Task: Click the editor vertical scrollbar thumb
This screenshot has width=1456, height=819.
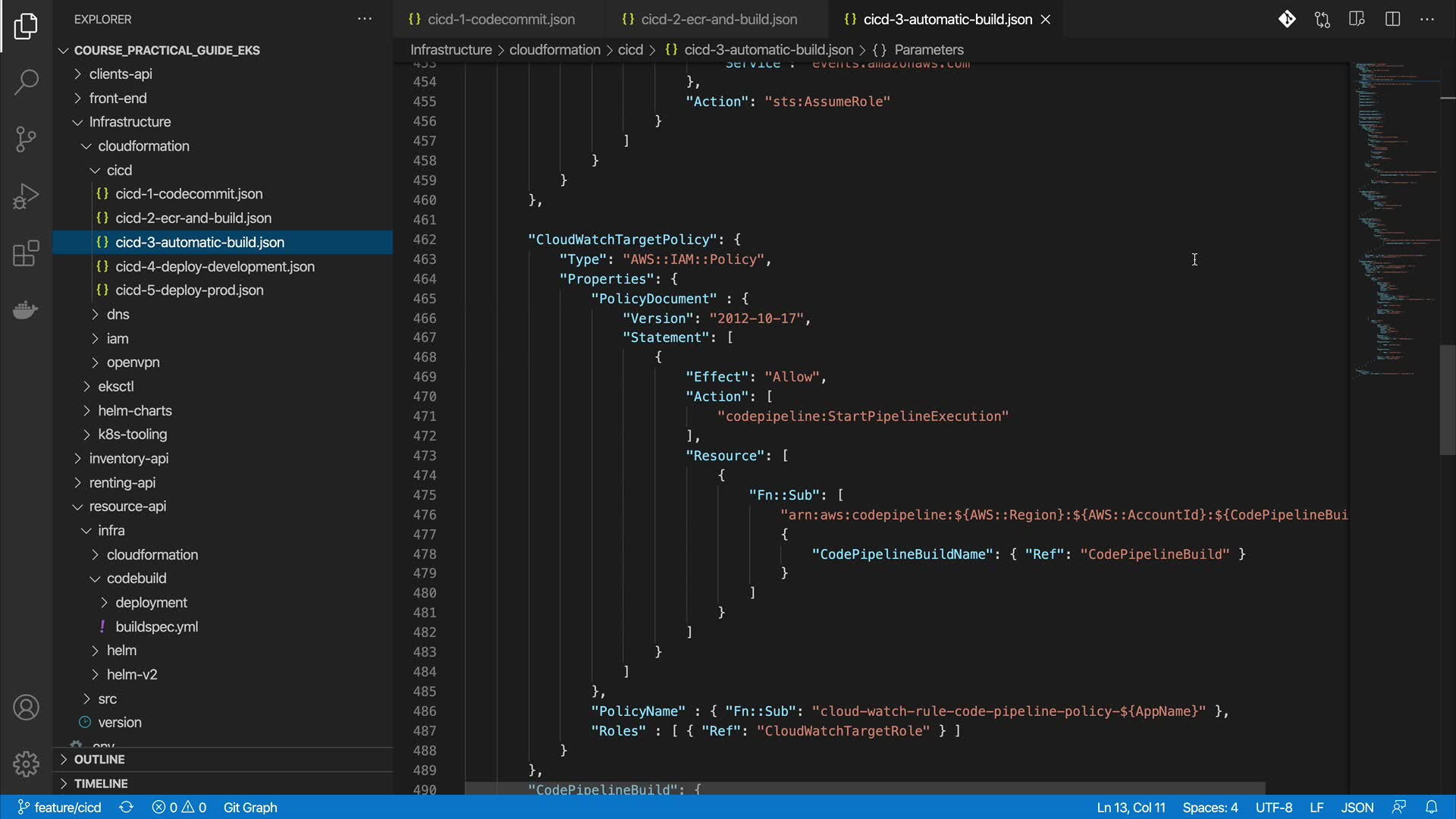Action: [1447, 400]
